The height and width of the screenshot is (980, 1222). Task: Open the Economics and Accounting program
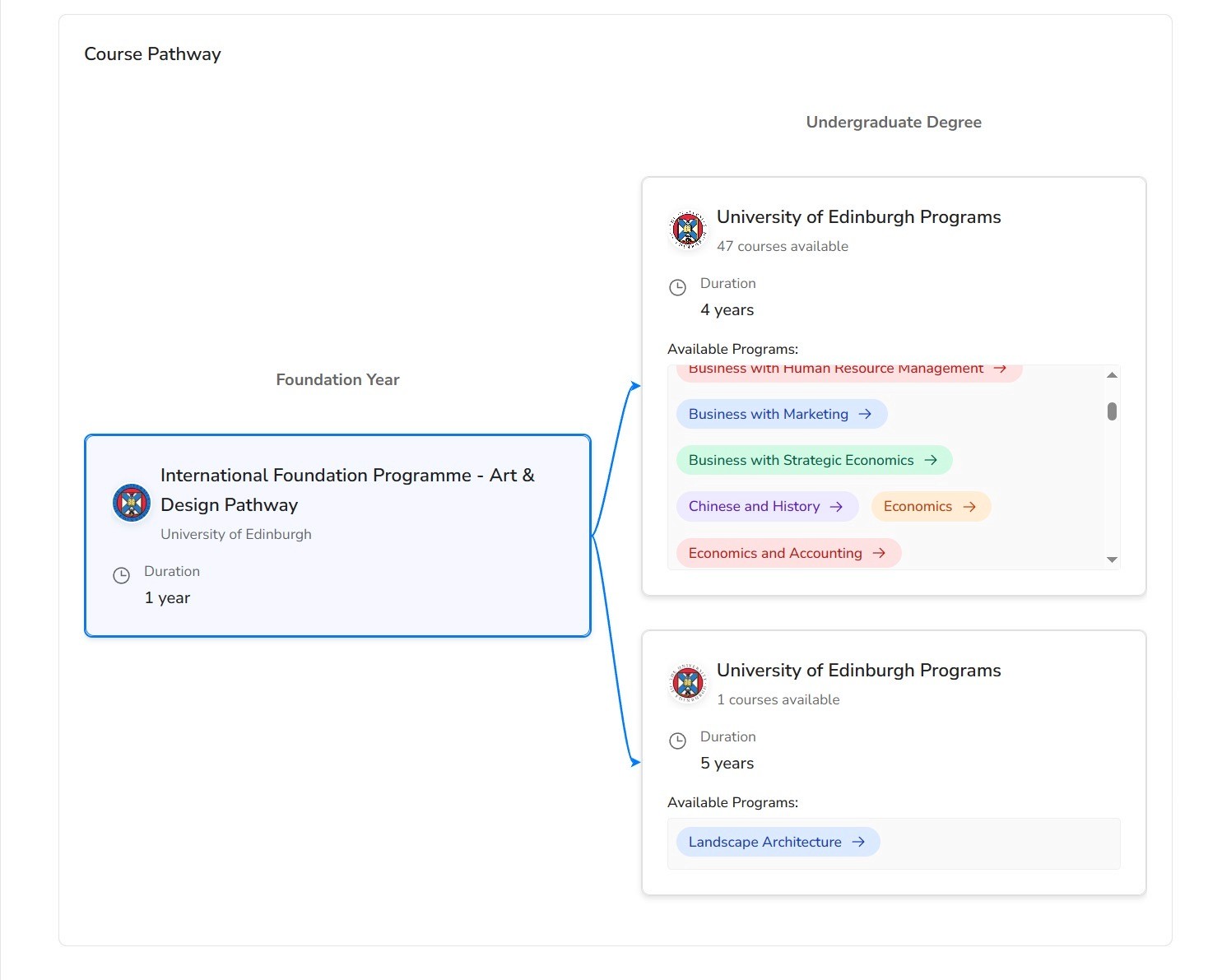coord(788,553)
